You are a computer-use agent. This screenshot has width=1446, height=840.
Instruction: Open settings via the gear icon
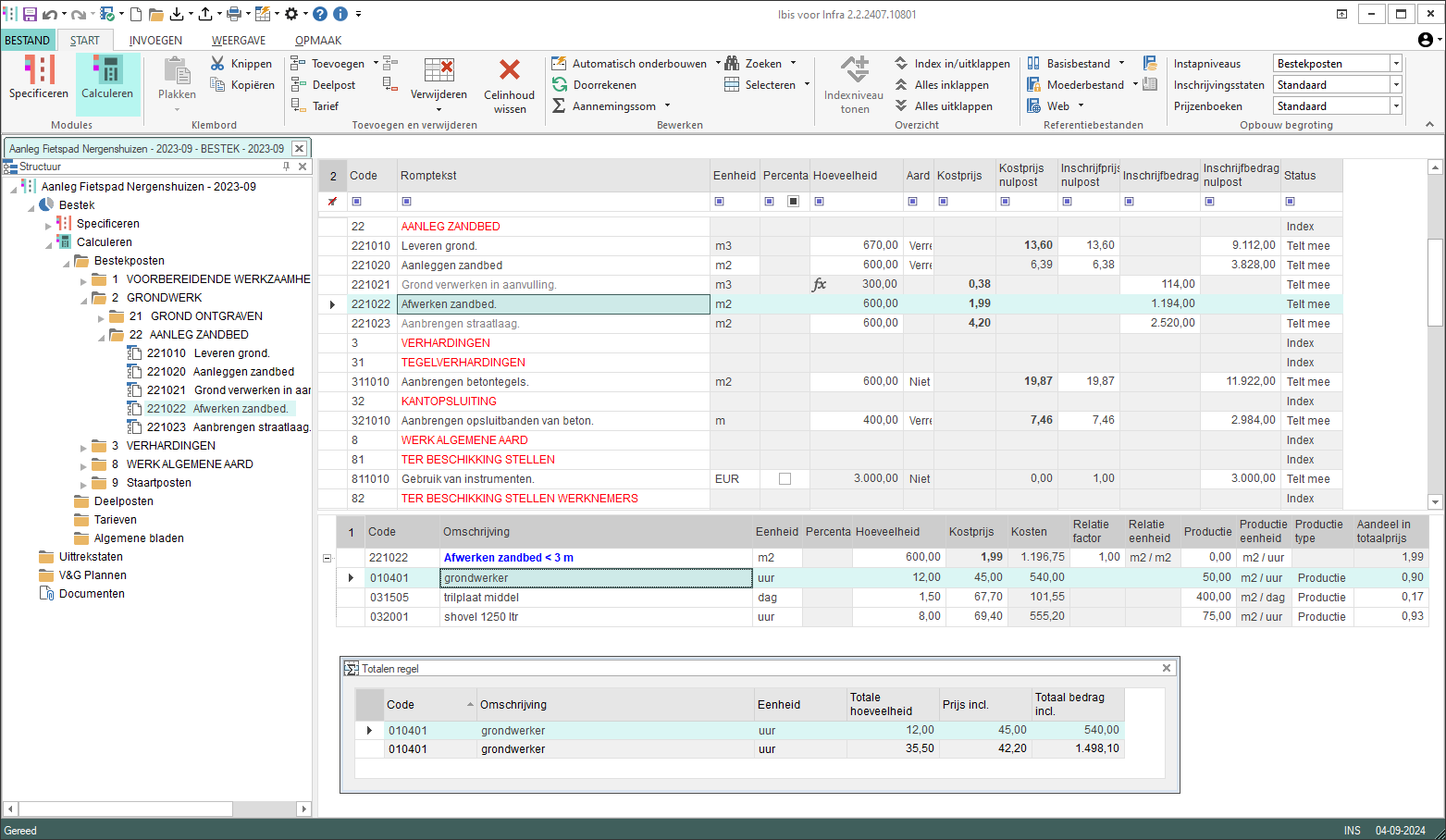point(291,14)
